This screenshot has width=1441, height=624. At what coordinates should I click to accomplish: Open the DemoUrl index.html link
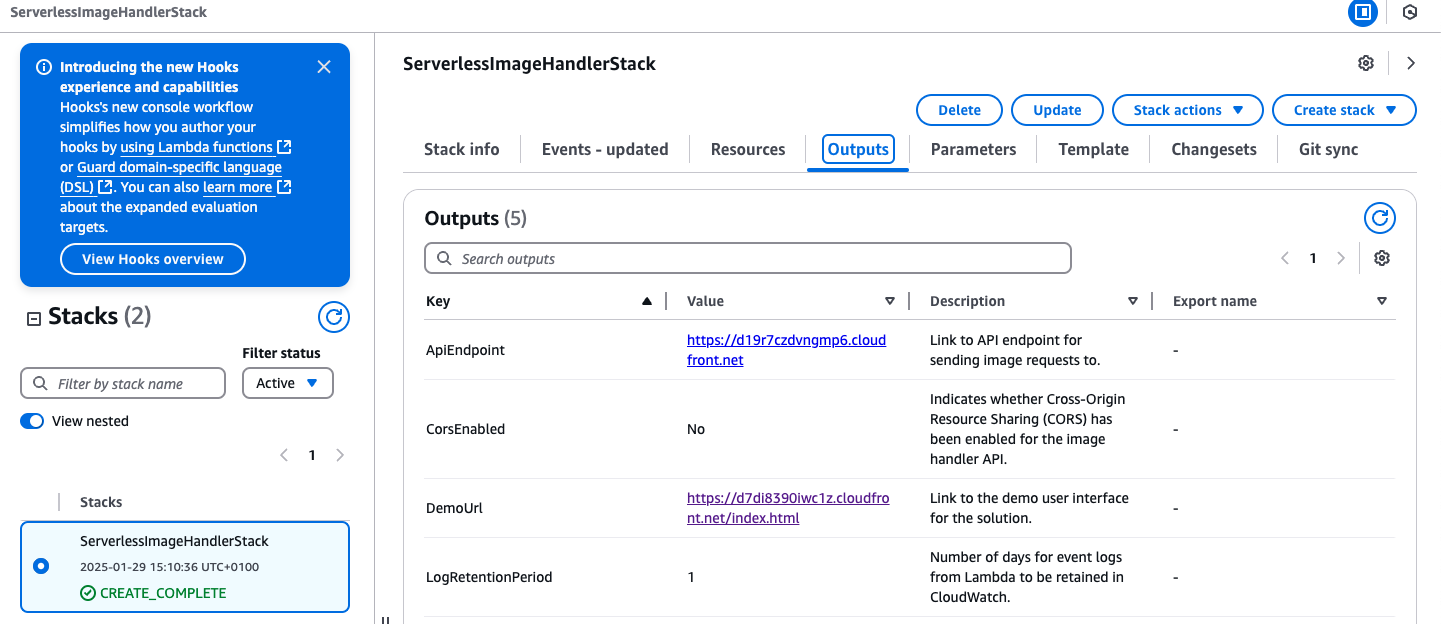click(788, 508)
